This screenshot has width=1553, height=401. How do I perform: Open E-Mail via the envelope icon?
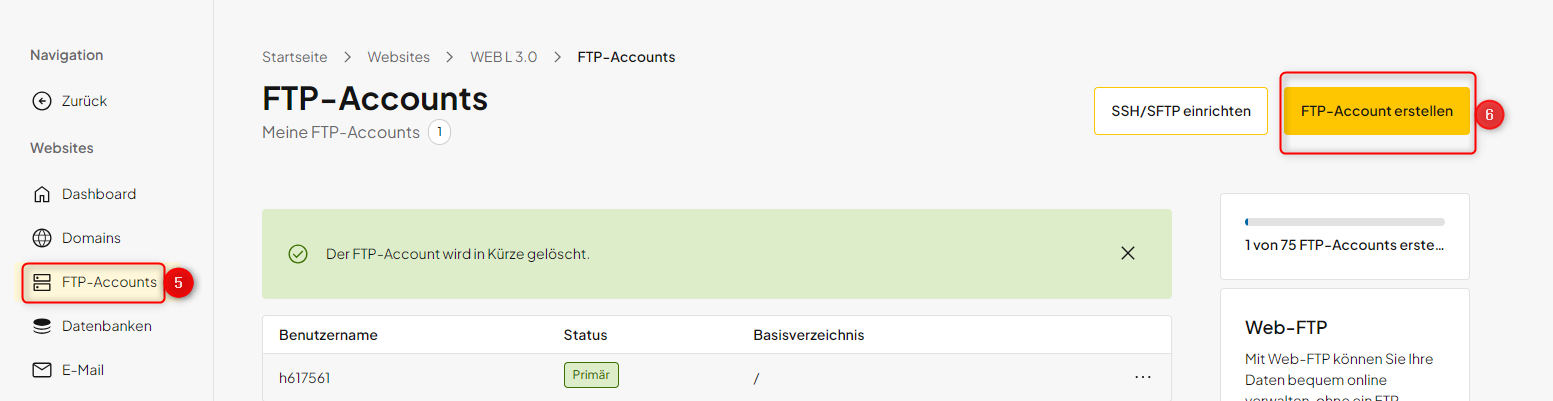pos(42,370)
